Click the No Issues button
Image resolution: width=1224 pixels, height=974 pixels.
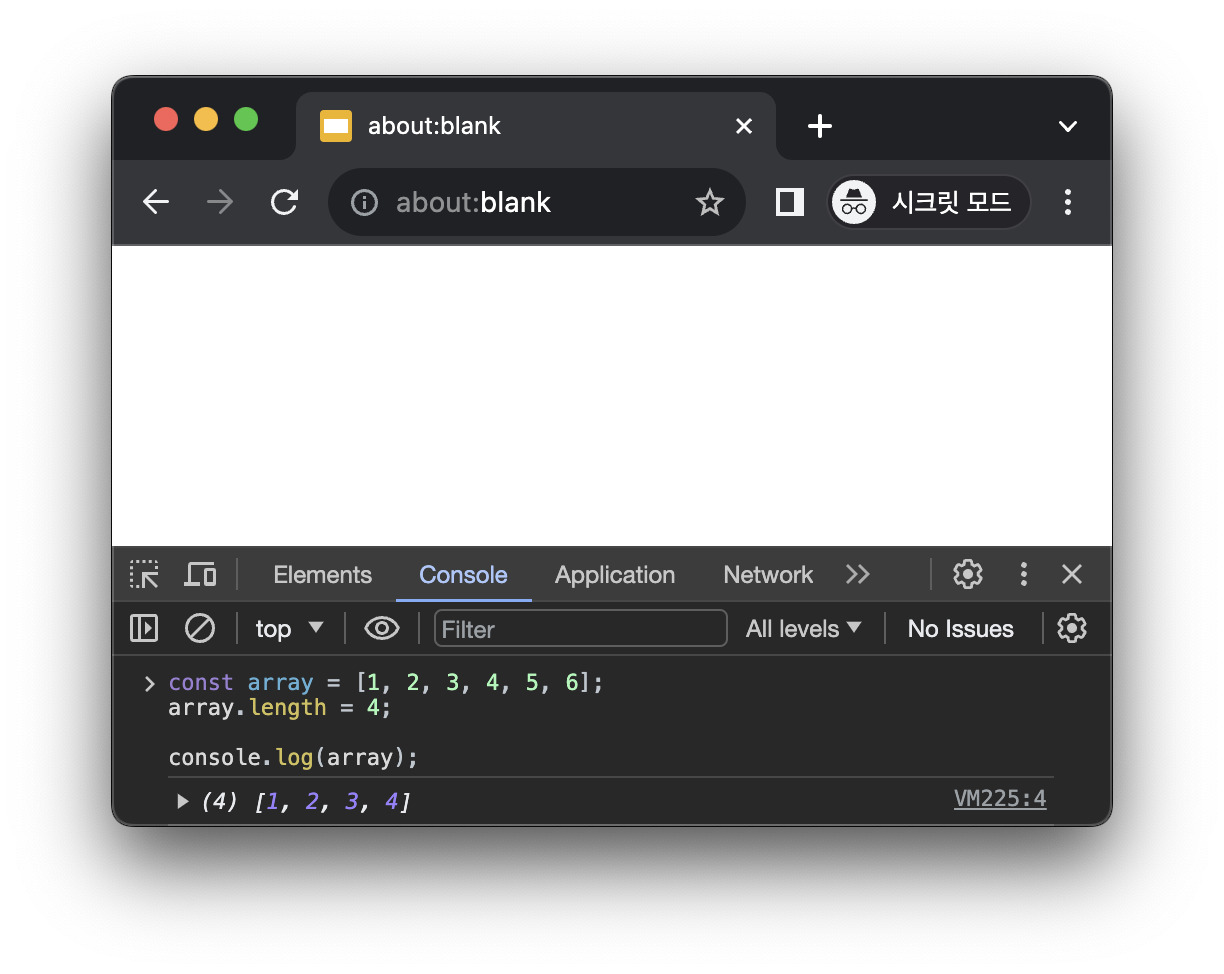tap(960, 629)
